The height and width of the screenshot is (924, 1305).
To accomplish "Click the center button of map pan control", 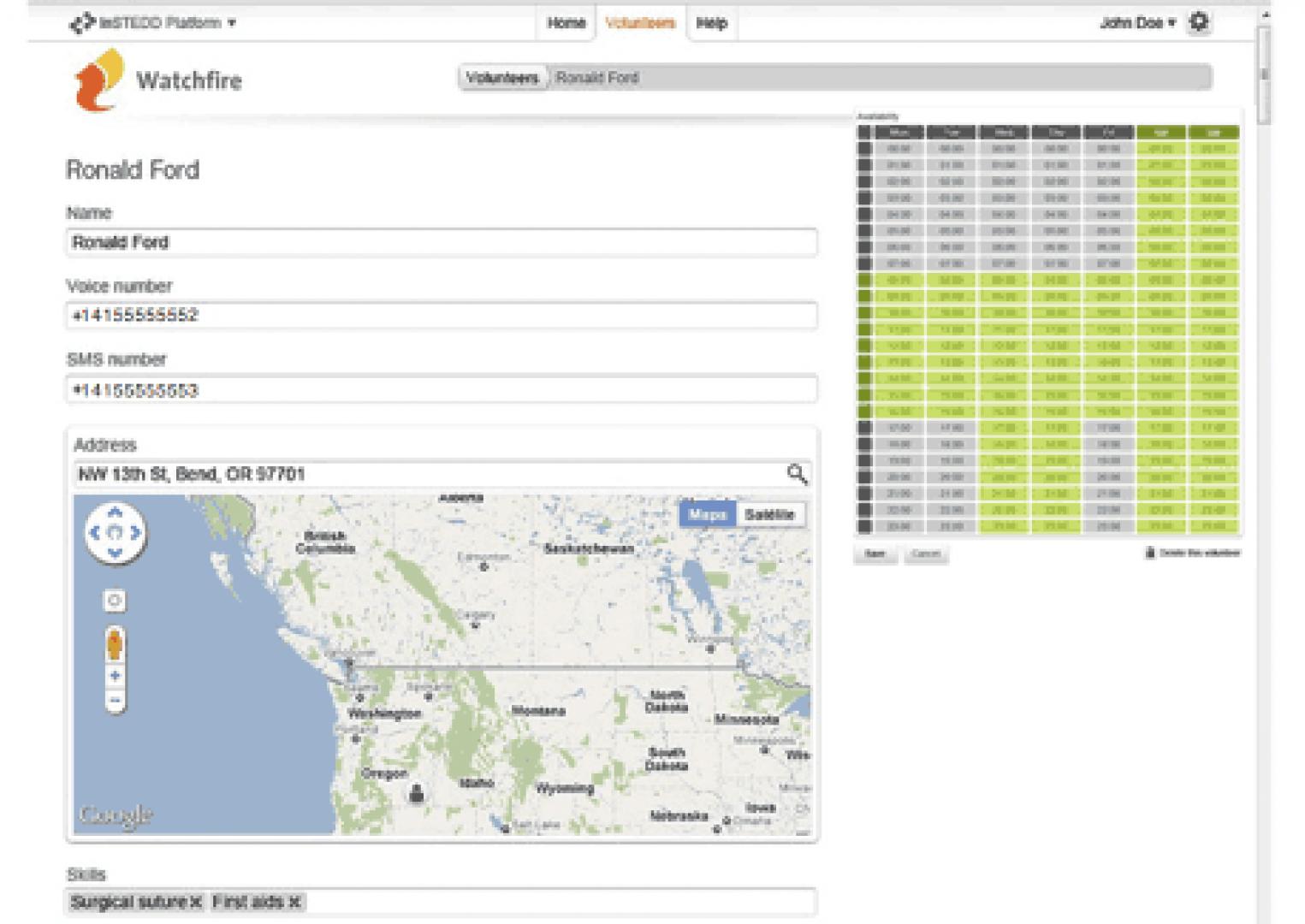I will (115, 533).
